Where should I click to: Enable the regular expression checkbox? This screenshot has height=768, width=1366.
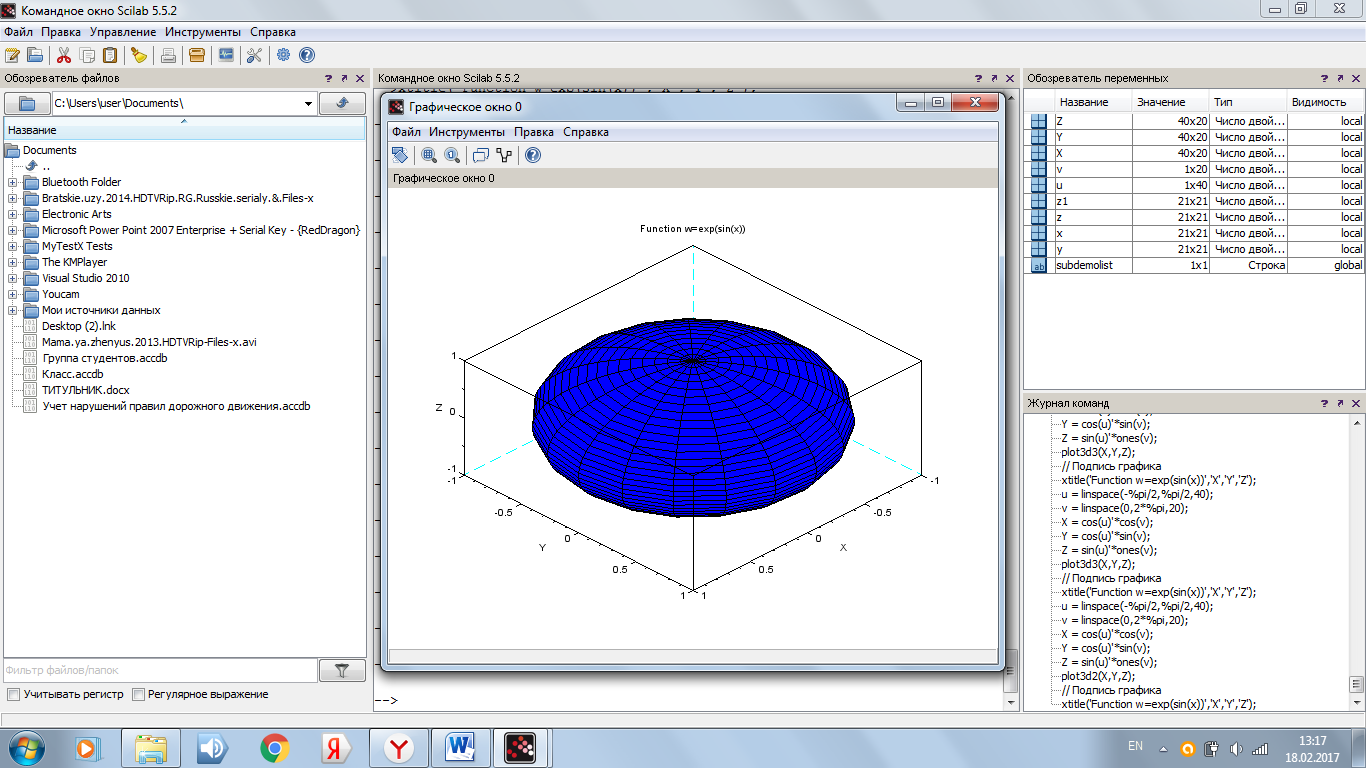139,694
